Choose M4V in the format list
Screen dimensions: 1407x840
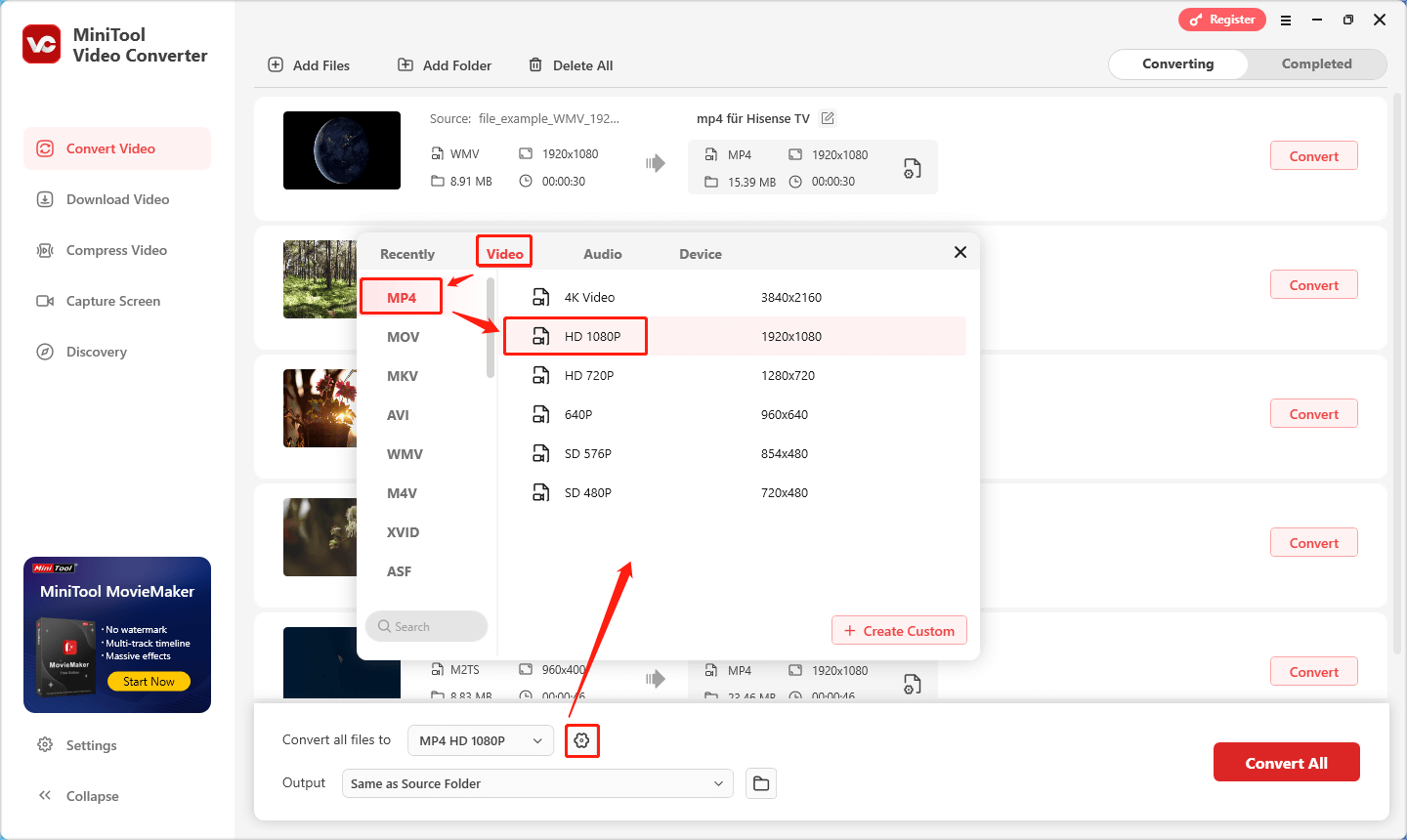pos(402,493)
